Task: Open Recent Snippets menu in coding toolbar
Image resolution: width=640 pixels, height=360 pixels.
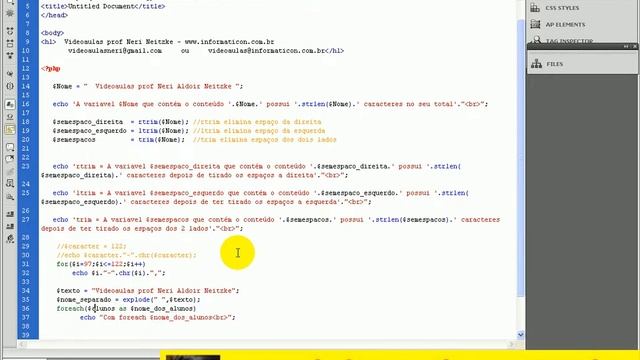Action: (10, 184)
